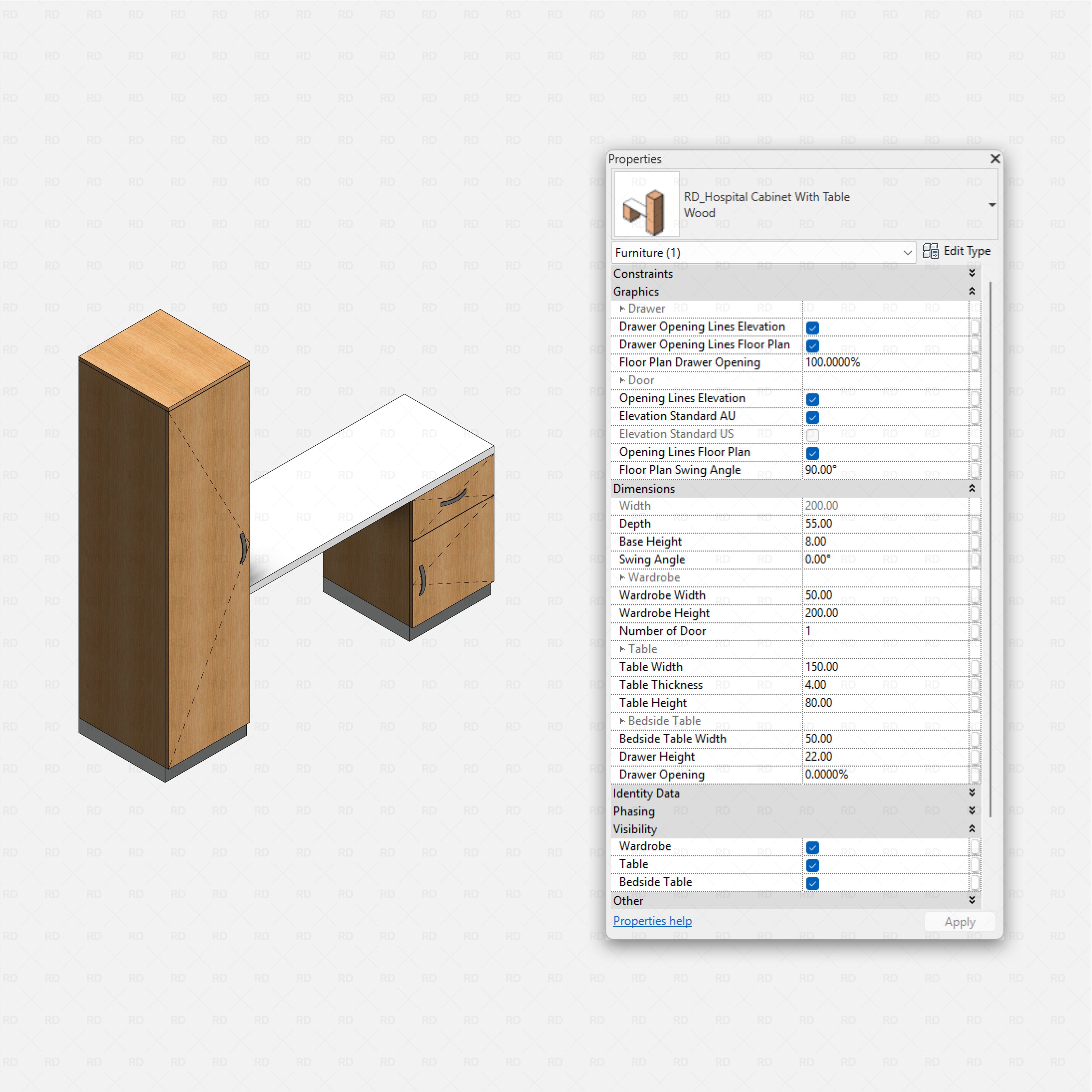Uncheck Wardrobe visibility checkbox
This screenshot has width=1092, height=1092.
(813, 848)
